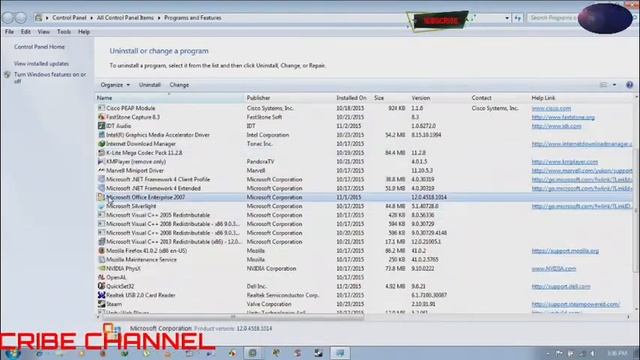The image size is (640, 360).
Task: Click the Mozilla Firefox 41.0.2 icon
Action: click(x=101, y=251)
